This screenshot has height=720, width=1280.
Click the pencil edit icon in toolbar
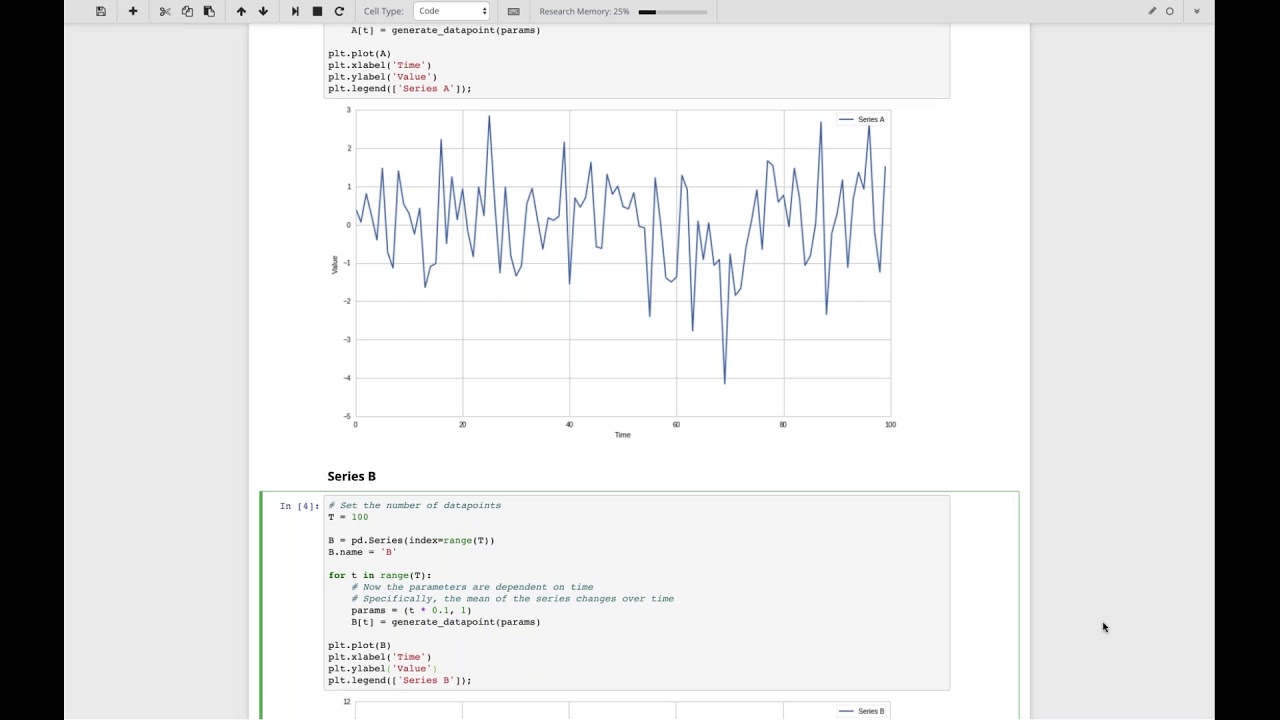[x=1152, y=11]
